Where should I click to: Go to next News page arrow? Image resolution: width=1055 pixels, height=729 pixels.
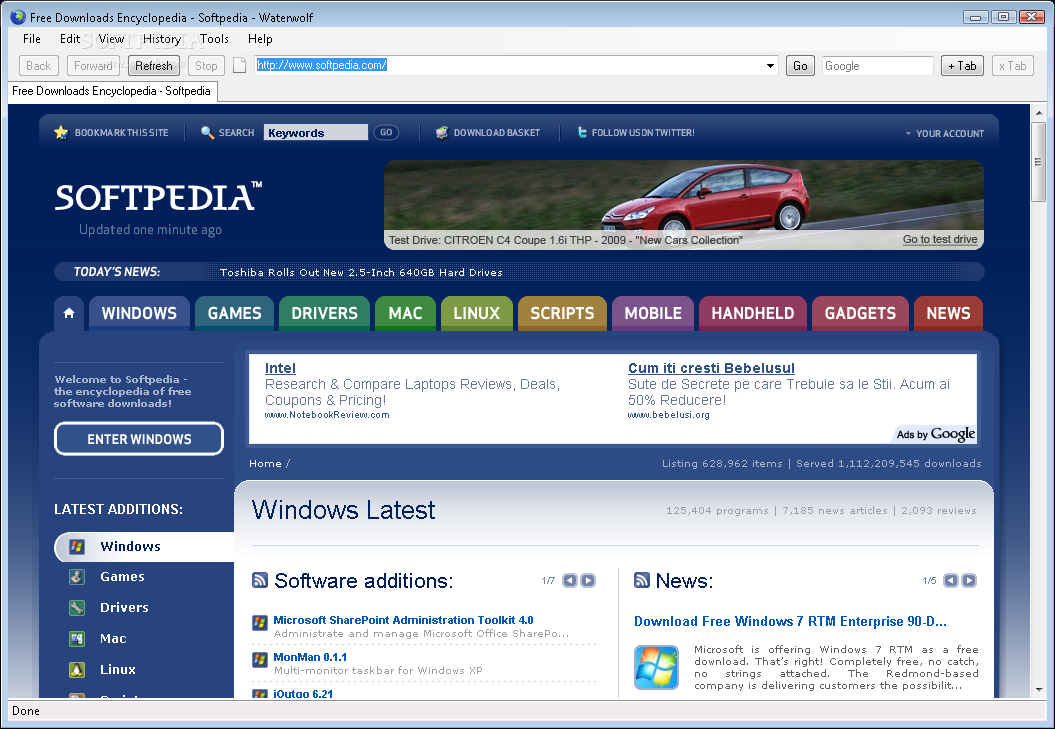(969, 580)
